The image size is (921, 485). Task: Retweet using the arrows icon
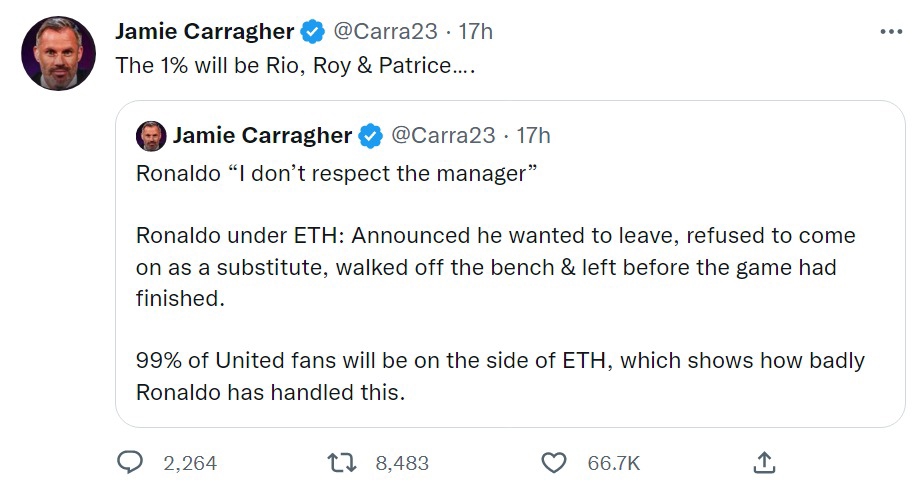tap(343, 462)
